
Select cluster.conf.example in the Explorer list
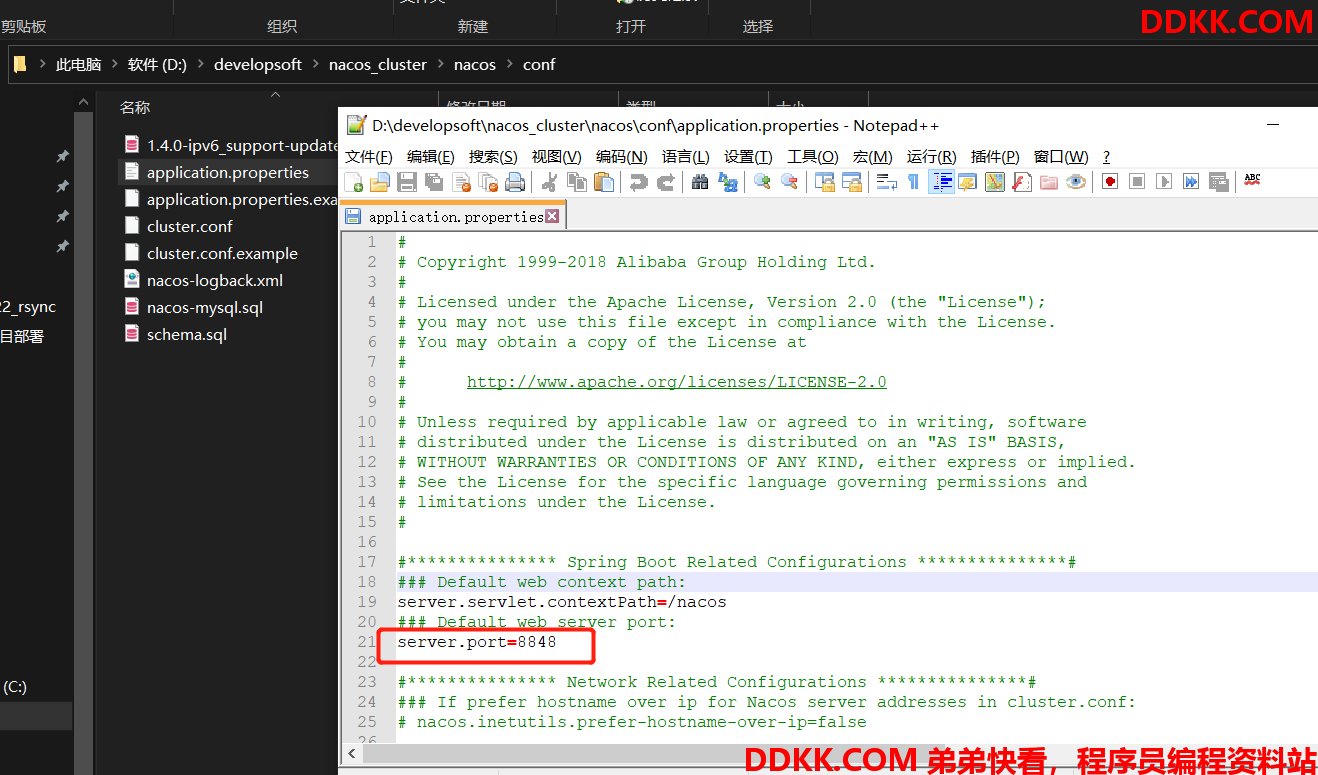[x=222, y=253]
